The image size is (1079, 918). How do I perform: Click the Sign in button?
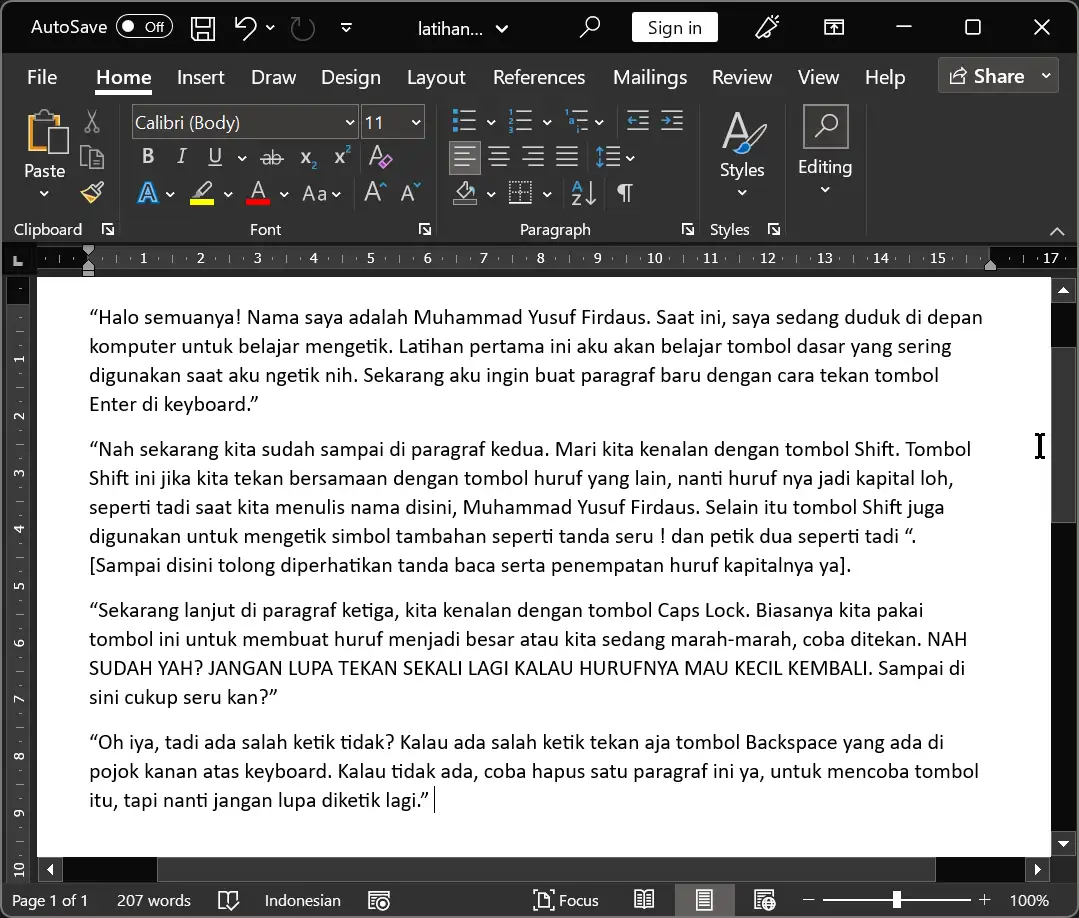[x=674, y=27]
